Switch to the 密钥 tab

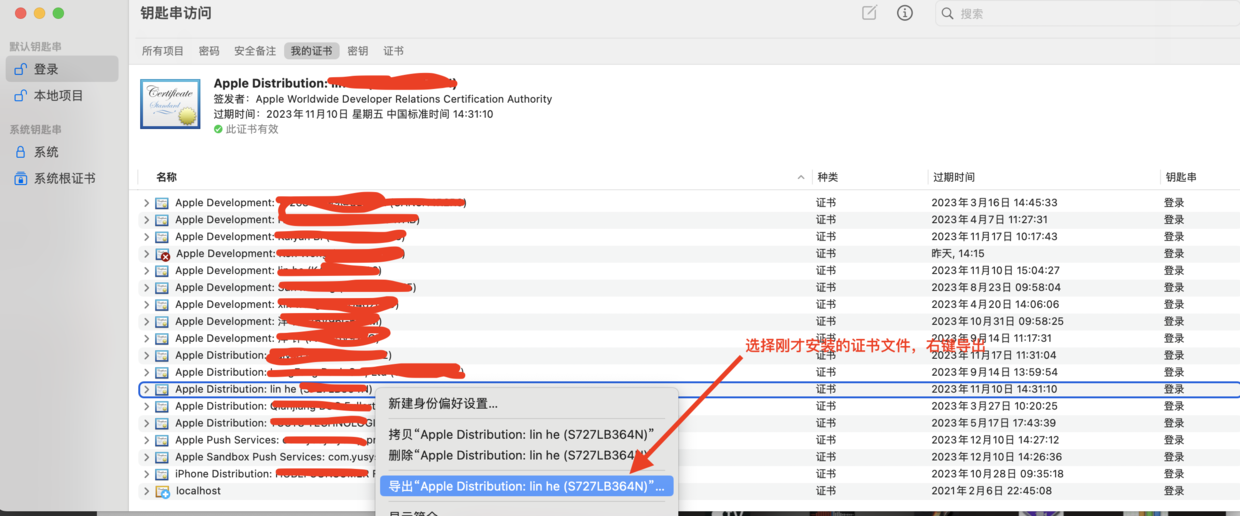(x=358, y=51)
